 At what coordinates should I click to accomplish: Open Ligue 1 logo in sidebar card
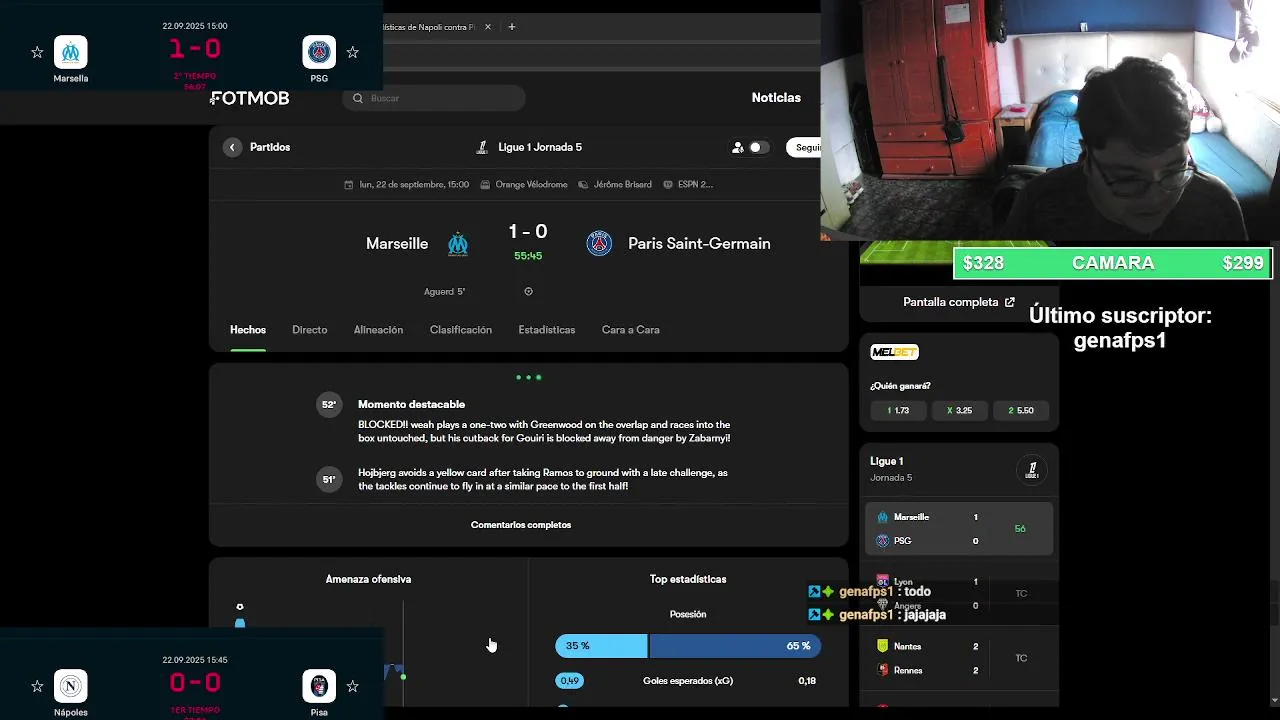[x=1032, y=469]
